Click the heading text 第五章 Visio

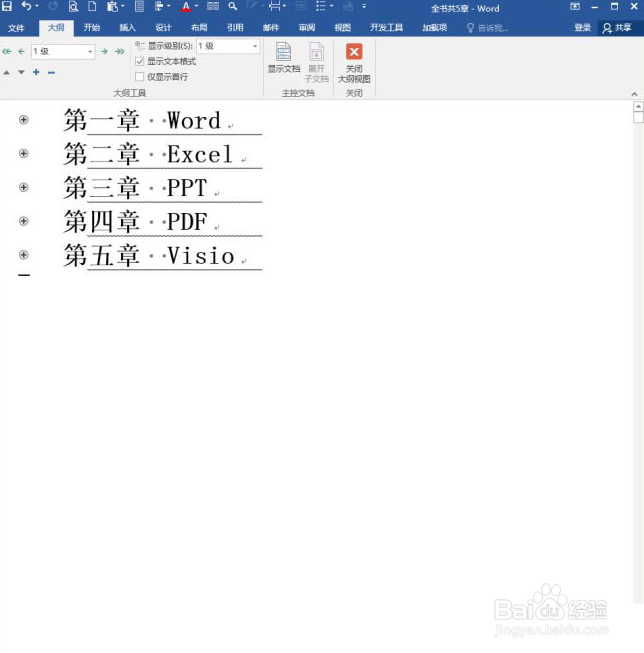click(149, 255)
